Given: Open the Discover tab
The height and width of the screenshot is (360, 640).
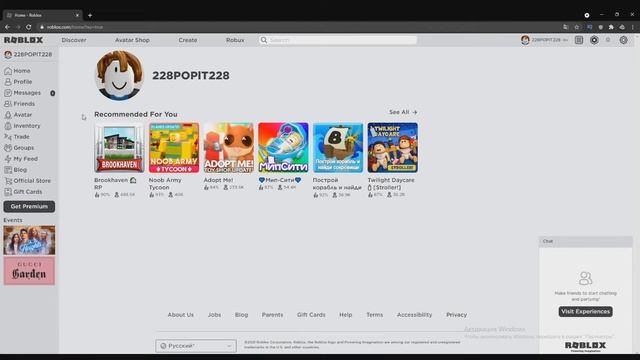Looking at the screenshot, I should click(x=74, y=40).
